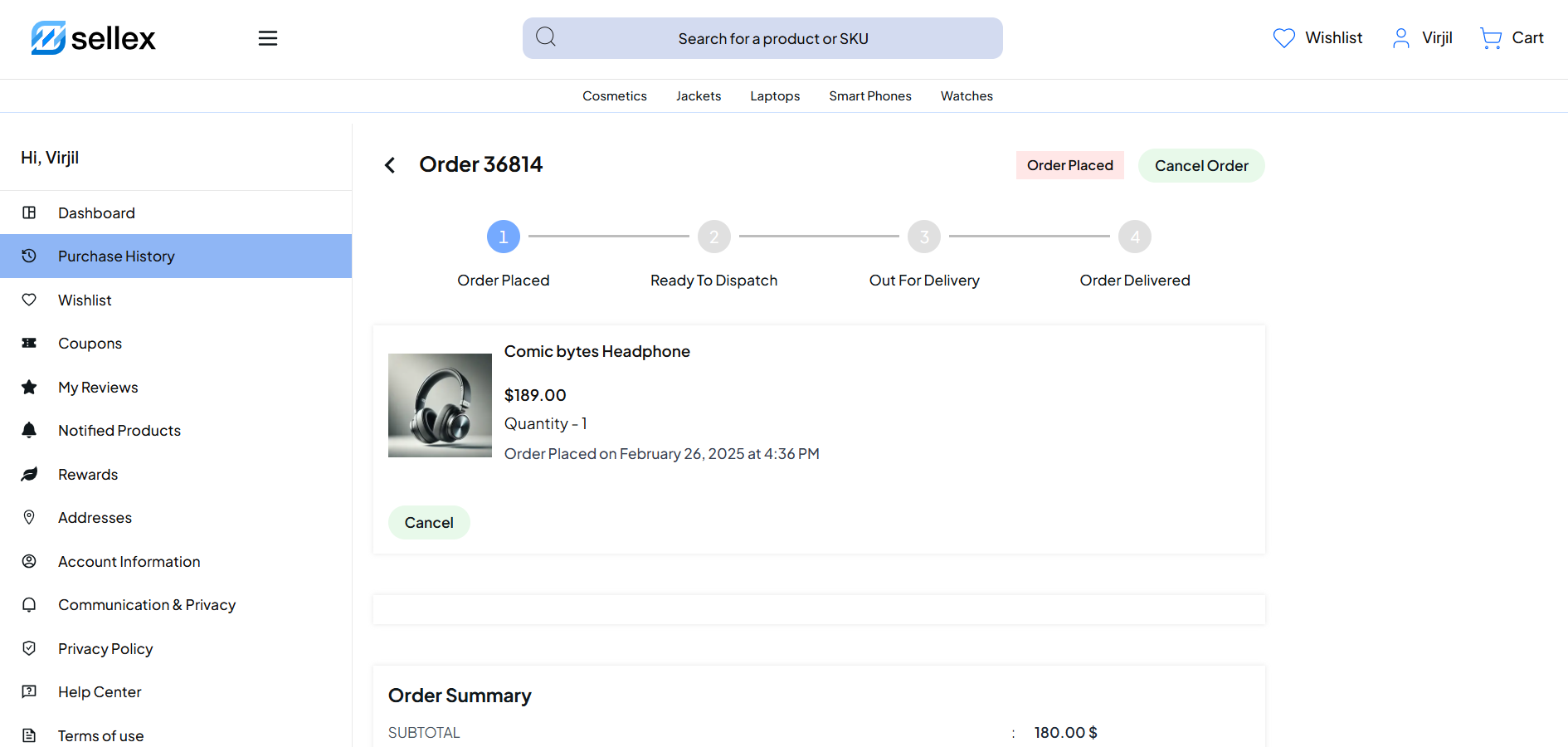
Task: Go back using the left chevron arrow
Action: (x=390, y=165)
